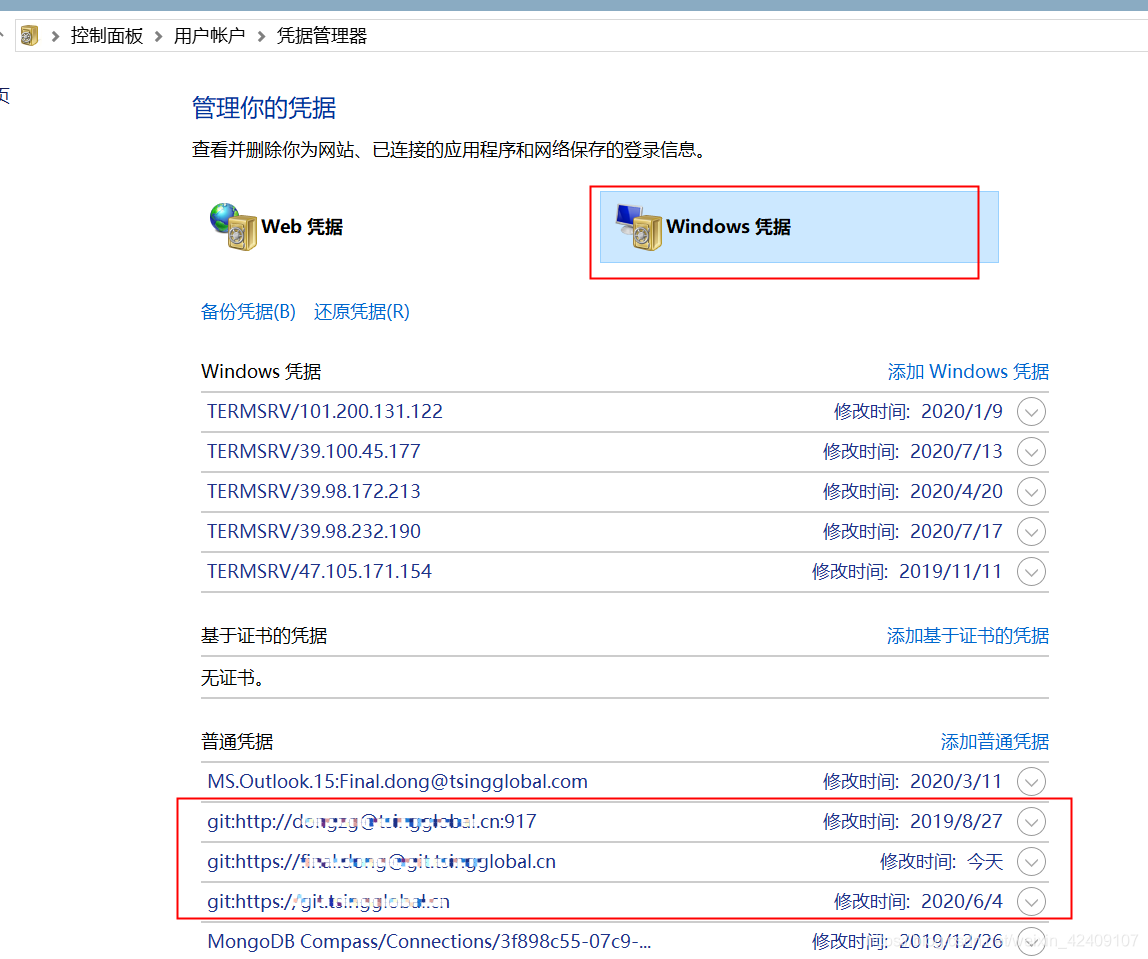The image size is (1148, 959).
Task: Click 添加基于证书的凭据 link
Action: [x=967, y=636]
